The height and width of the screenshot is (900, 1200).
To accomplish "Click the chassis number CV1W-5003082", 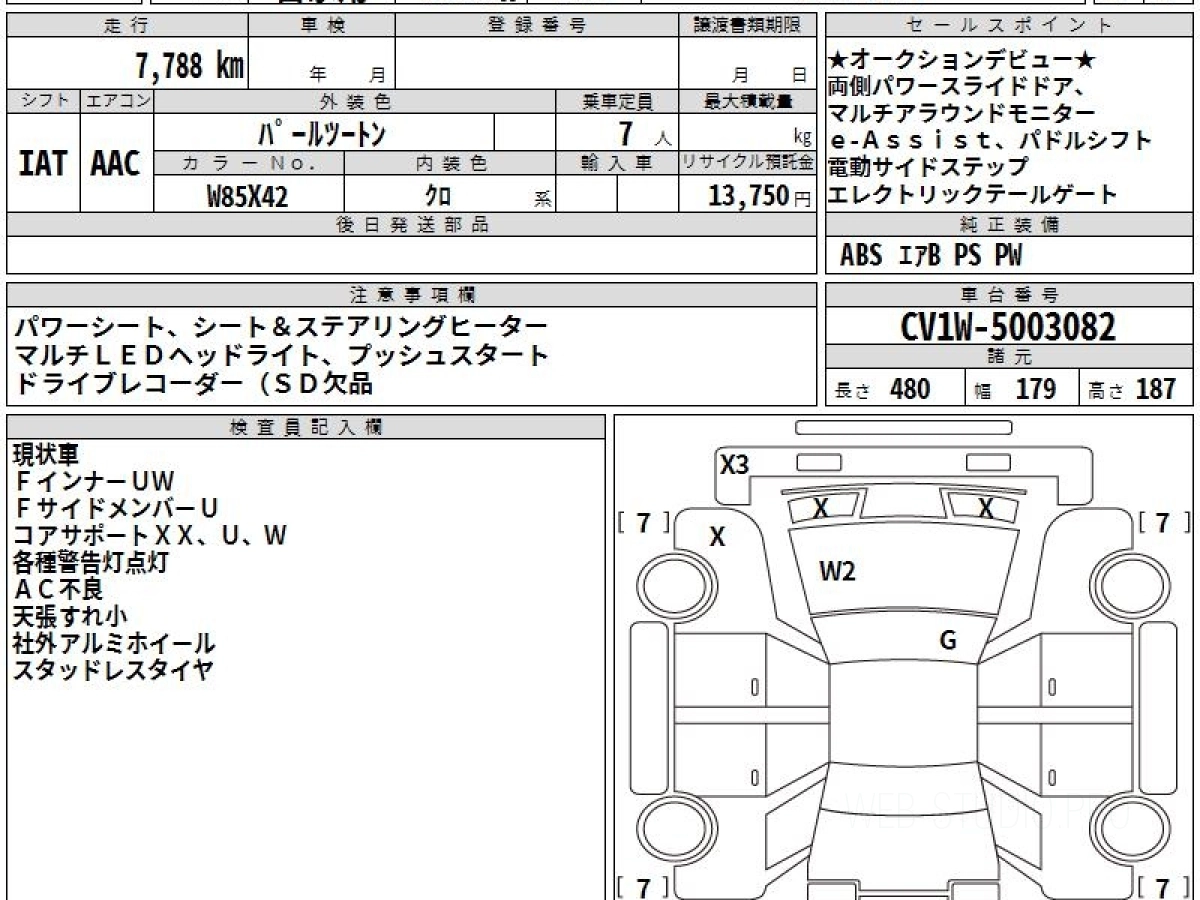I will click(x=1008, y=327).
